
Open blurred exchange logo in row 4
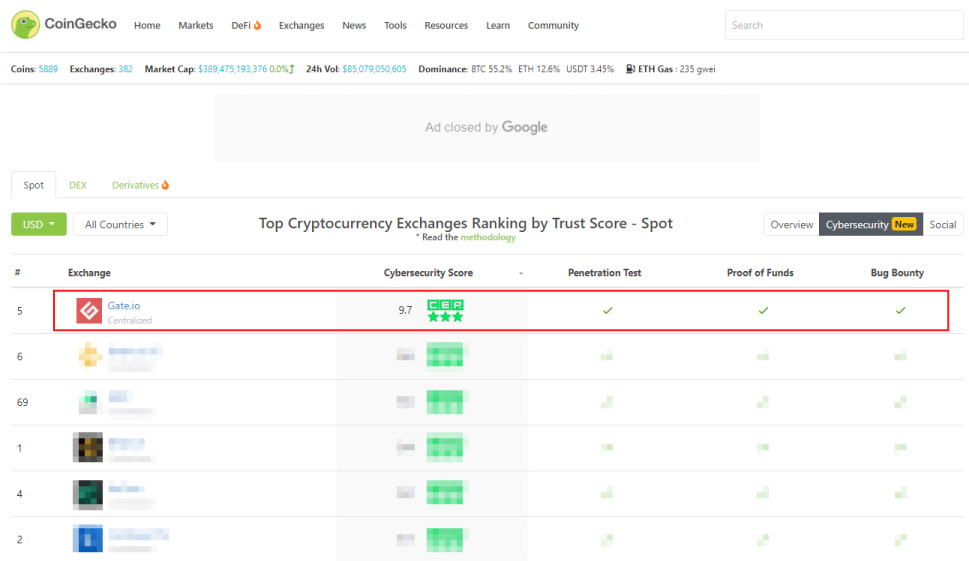click(x=88, y=494)
